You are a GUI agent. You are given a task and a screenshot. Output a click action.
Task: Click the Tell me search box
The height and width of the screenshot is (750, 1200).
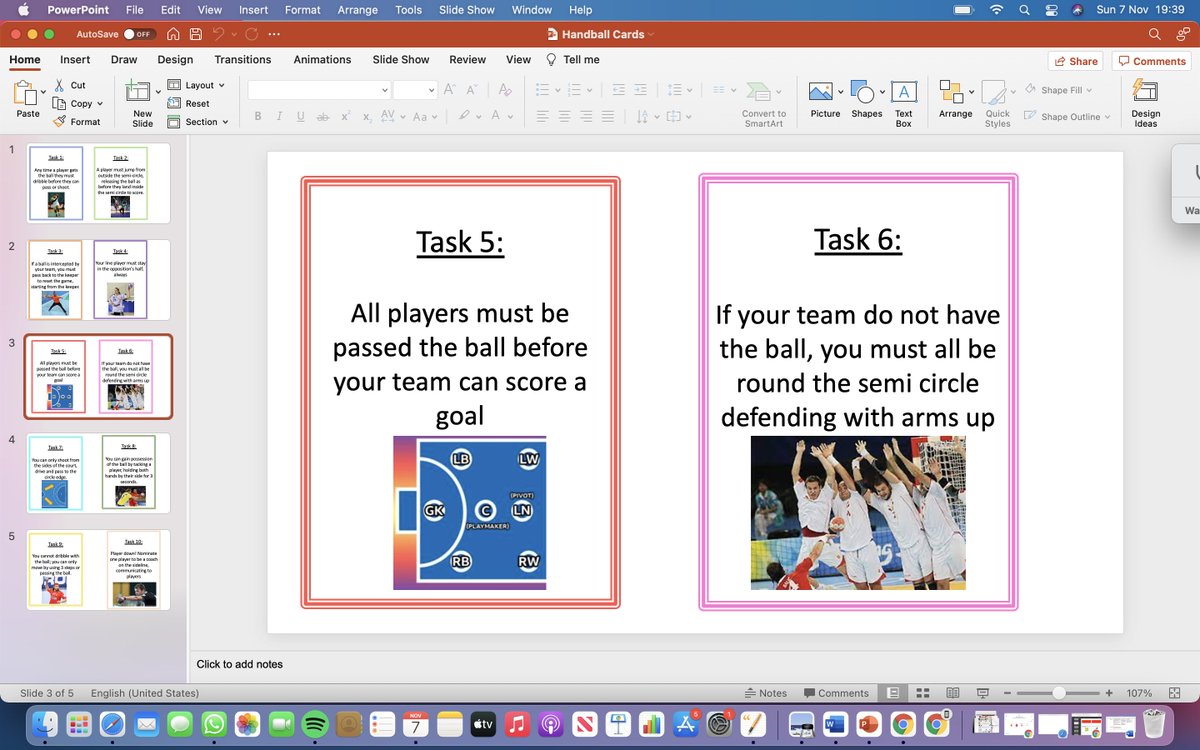click(x=573, y=60)
